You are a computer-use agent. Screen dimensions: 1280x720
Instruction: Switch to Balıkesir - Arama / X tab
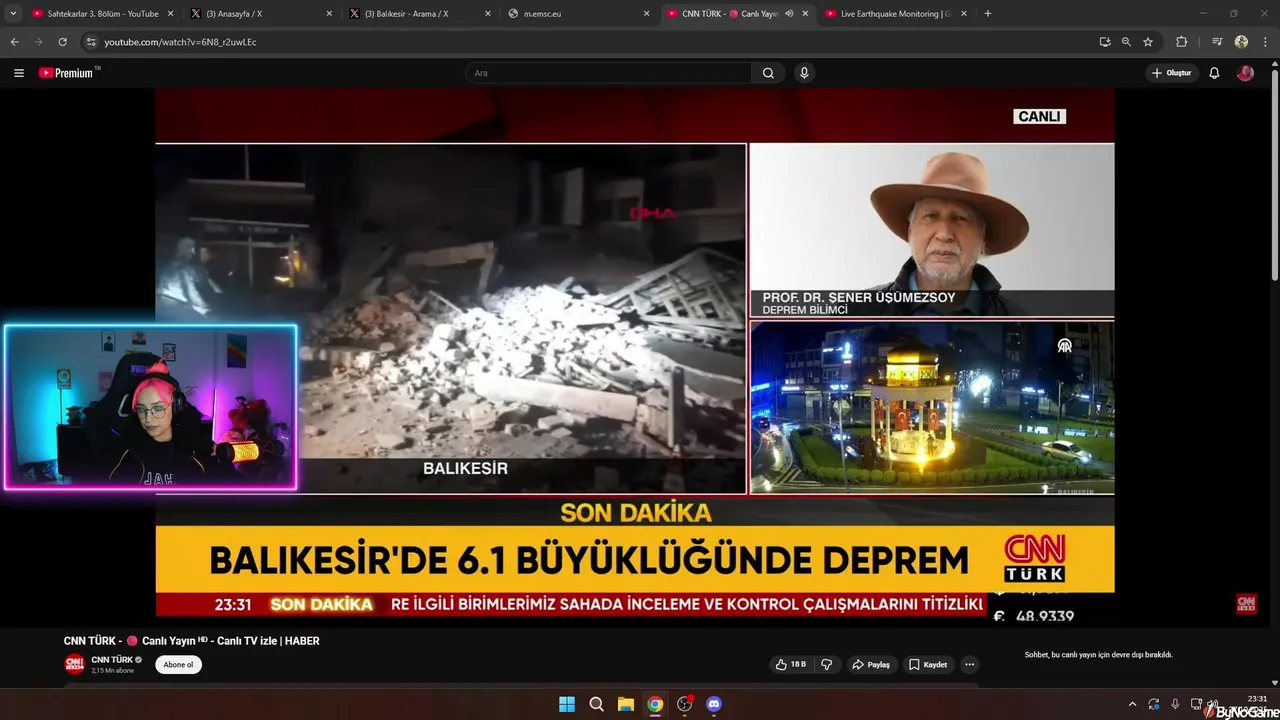click(x=420, y=14)
